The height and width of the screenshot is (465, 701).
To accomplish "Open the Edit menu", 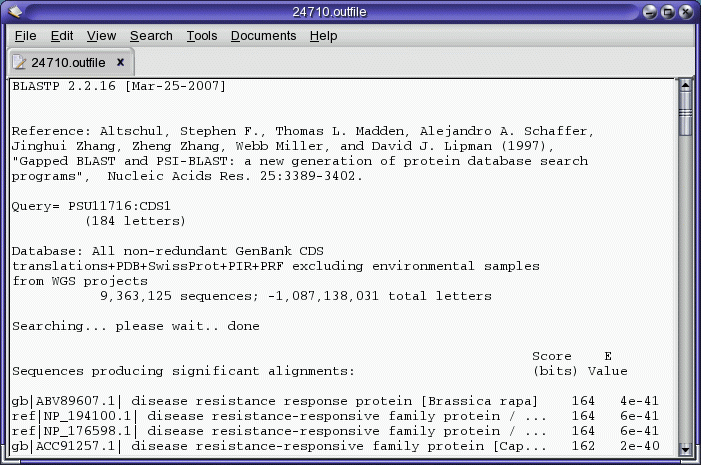I will coord(62,36).
